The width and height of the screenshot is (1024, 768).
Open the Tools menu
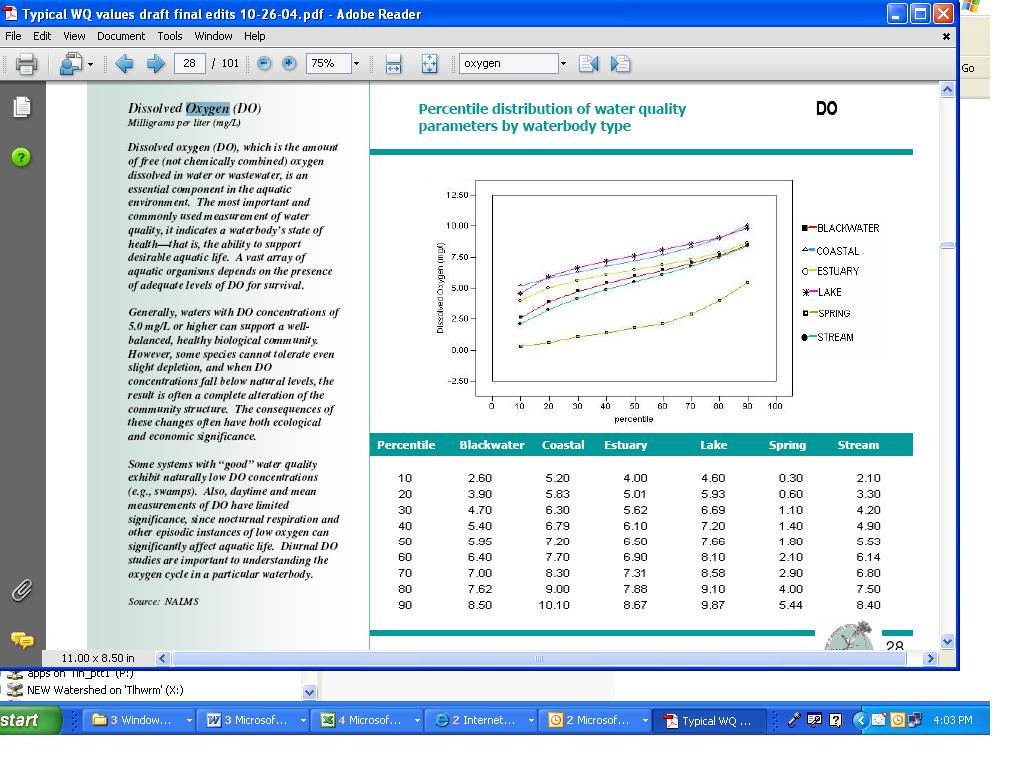click(x=170, y=36)
